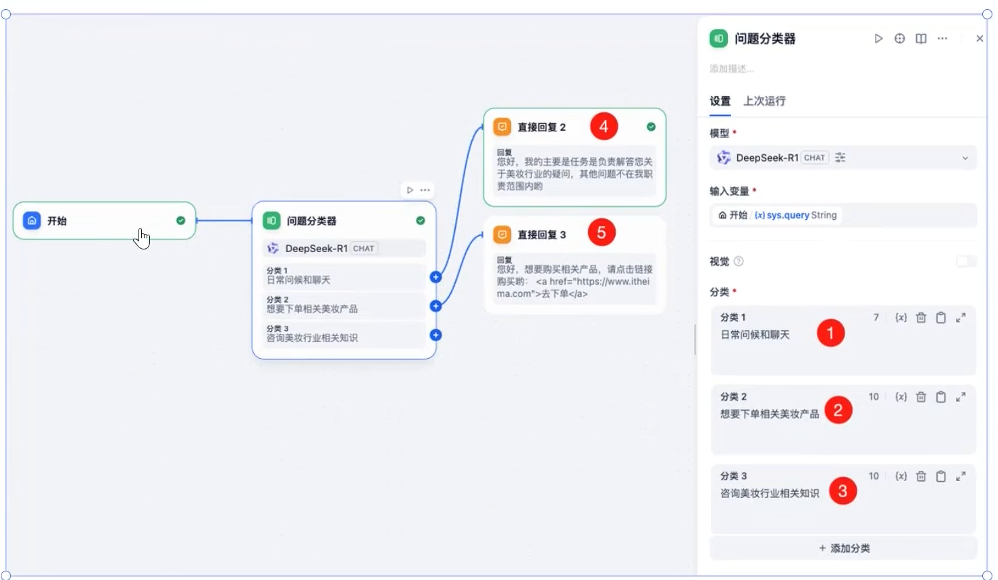The height and width of the screenshot is (580, 998).
Task: Insert variable in 分类 2
Action: (x=901, y=397)
